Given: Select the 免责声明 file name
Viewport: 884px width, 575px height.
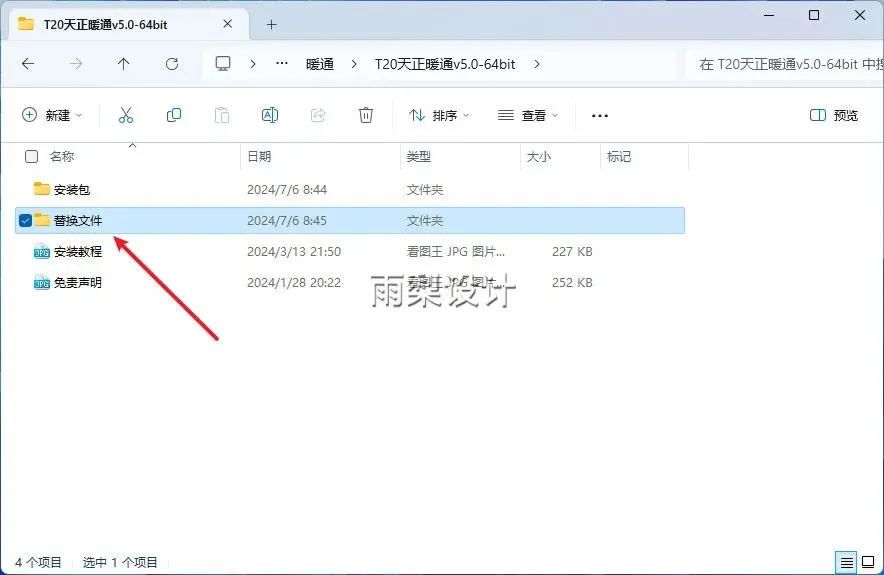Looking at the screenshot, I should [x=78, y=282].
